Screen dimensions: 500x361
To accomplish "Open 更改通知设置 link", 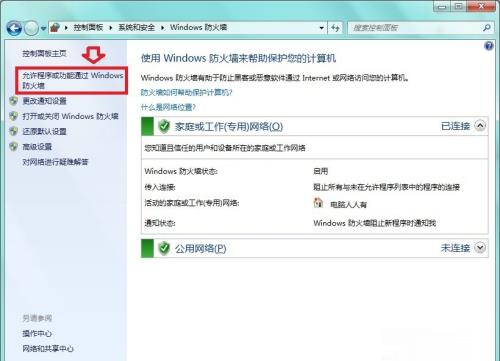I will 44,101.
